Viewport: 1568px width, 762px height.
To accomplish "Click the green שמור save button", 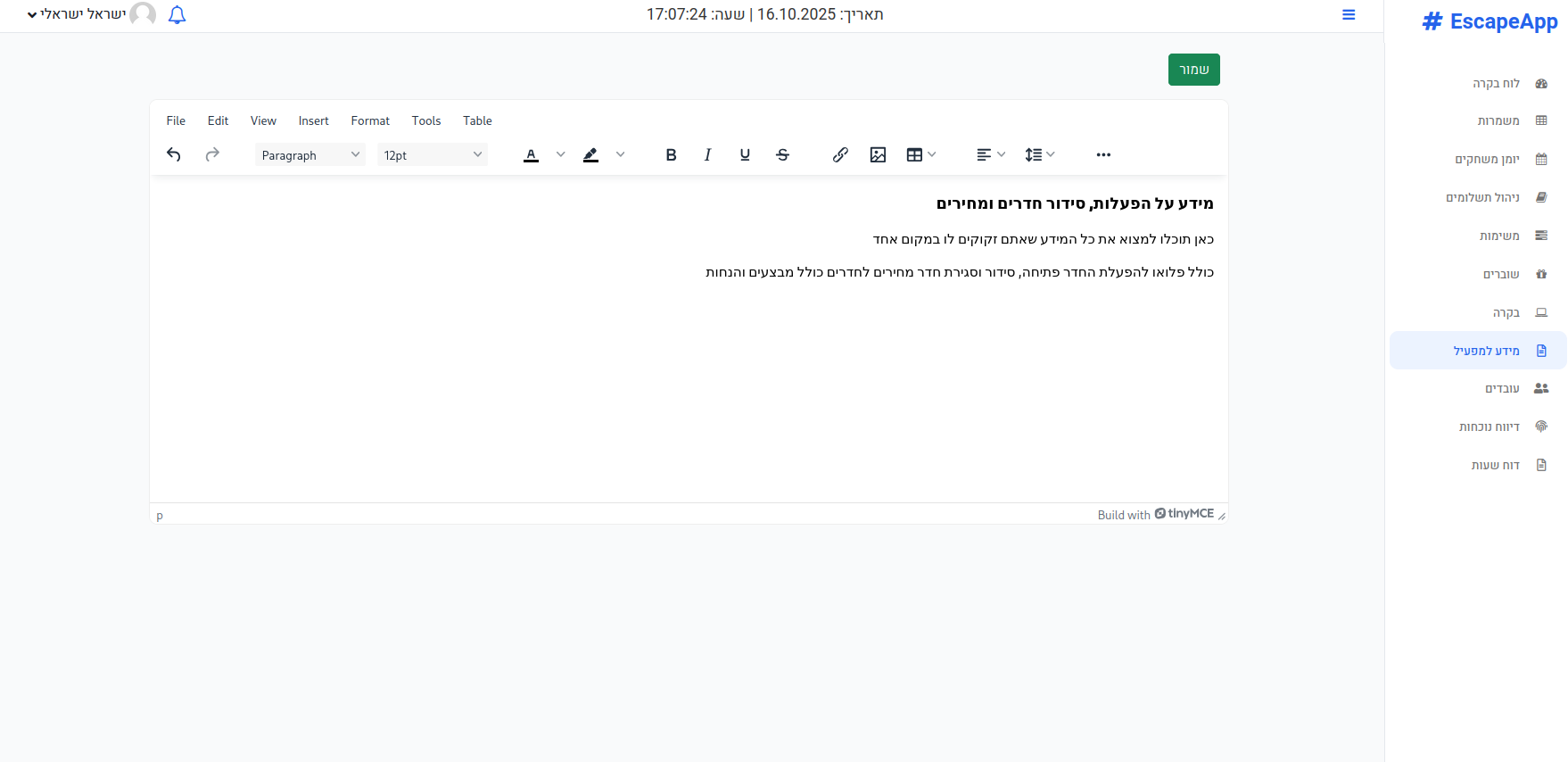I will tap(1193, 70).
